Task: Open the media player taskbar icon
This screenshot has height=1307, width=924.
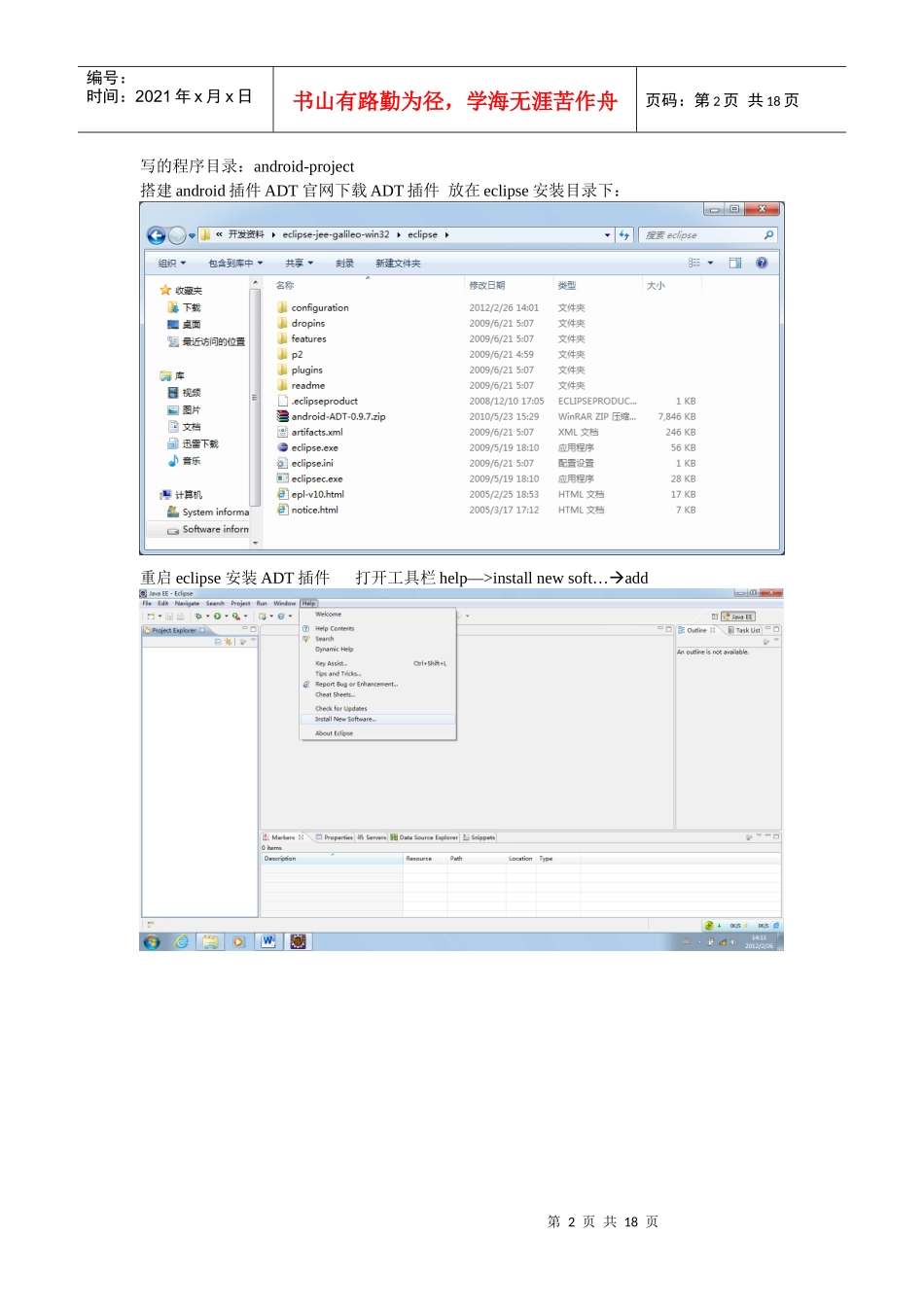Action: pyautogui.click(x=238, y=941)
